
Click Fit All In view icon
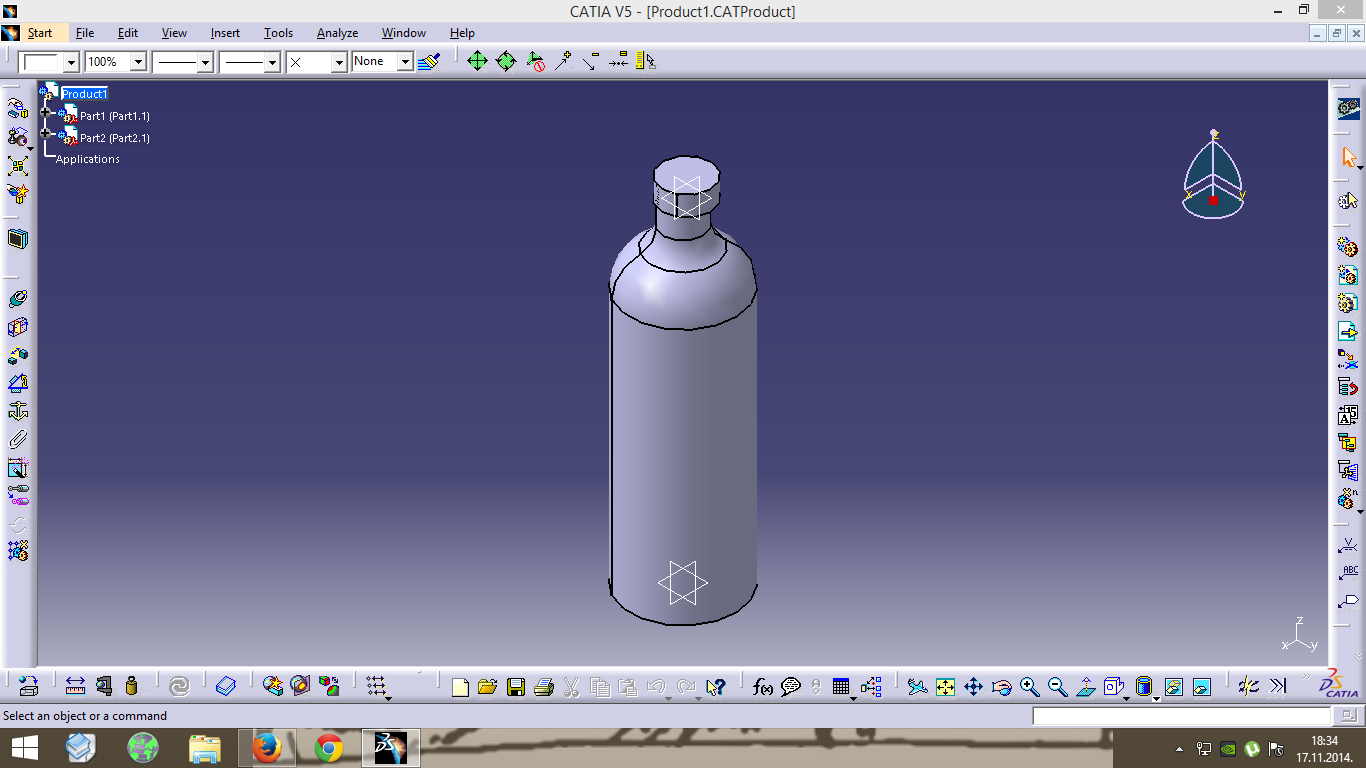[945, 687]
